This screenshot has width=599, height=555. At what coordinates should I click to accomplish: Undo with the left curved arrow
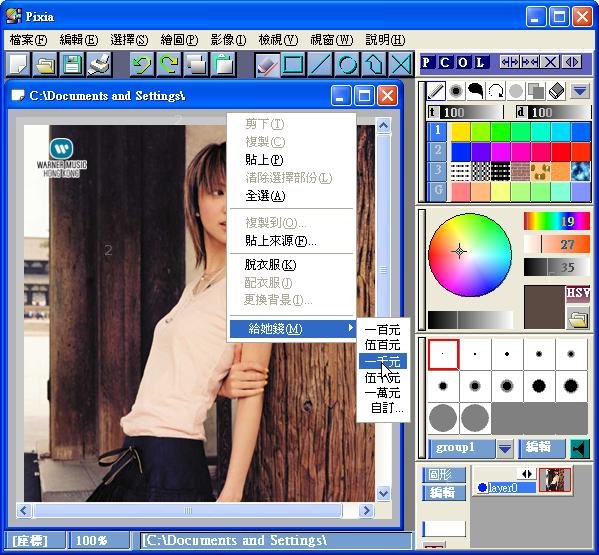[x=142, y=64]
